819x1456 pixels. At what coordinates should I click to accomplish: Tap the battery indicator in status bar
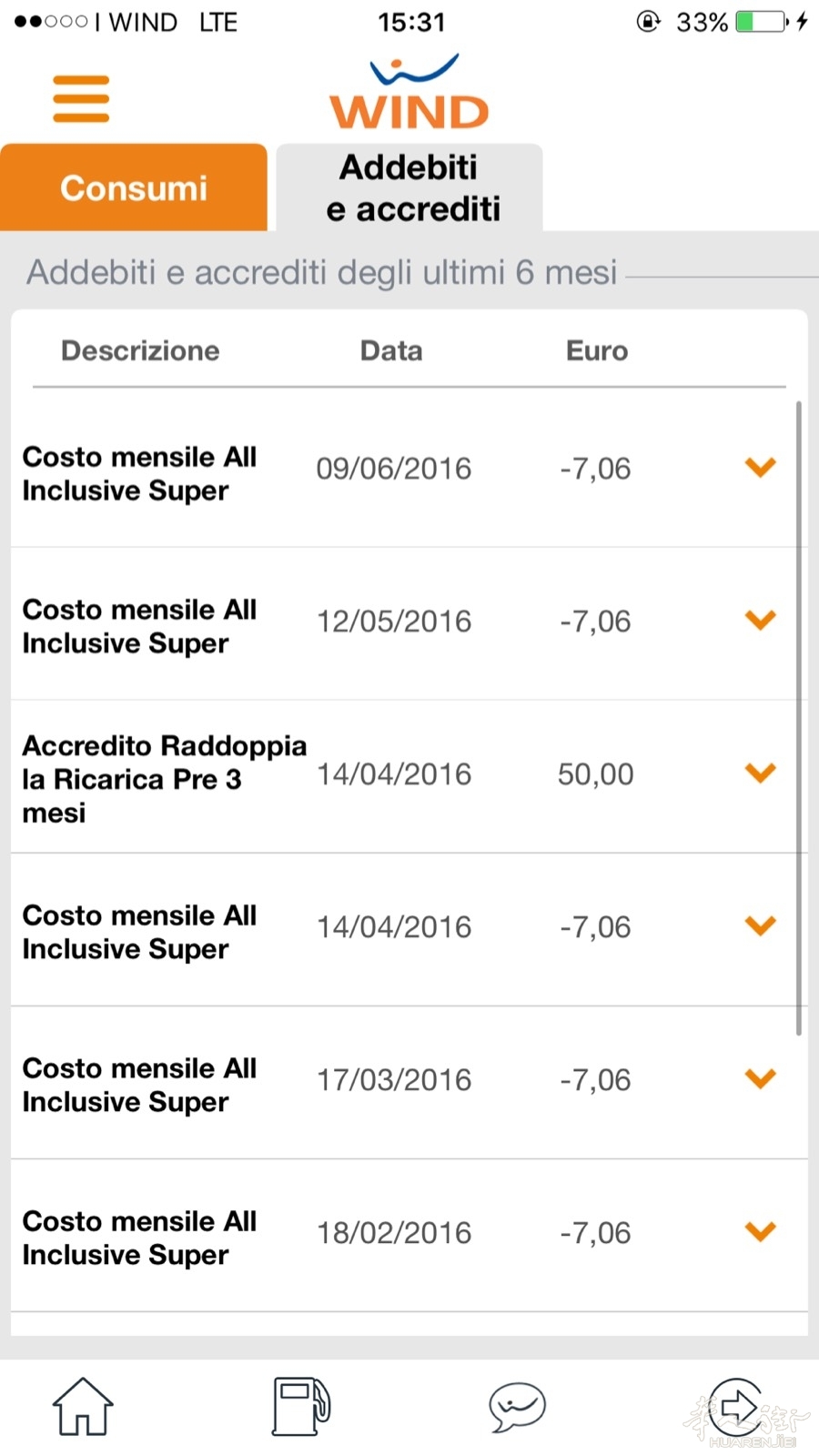pos(761,22)
